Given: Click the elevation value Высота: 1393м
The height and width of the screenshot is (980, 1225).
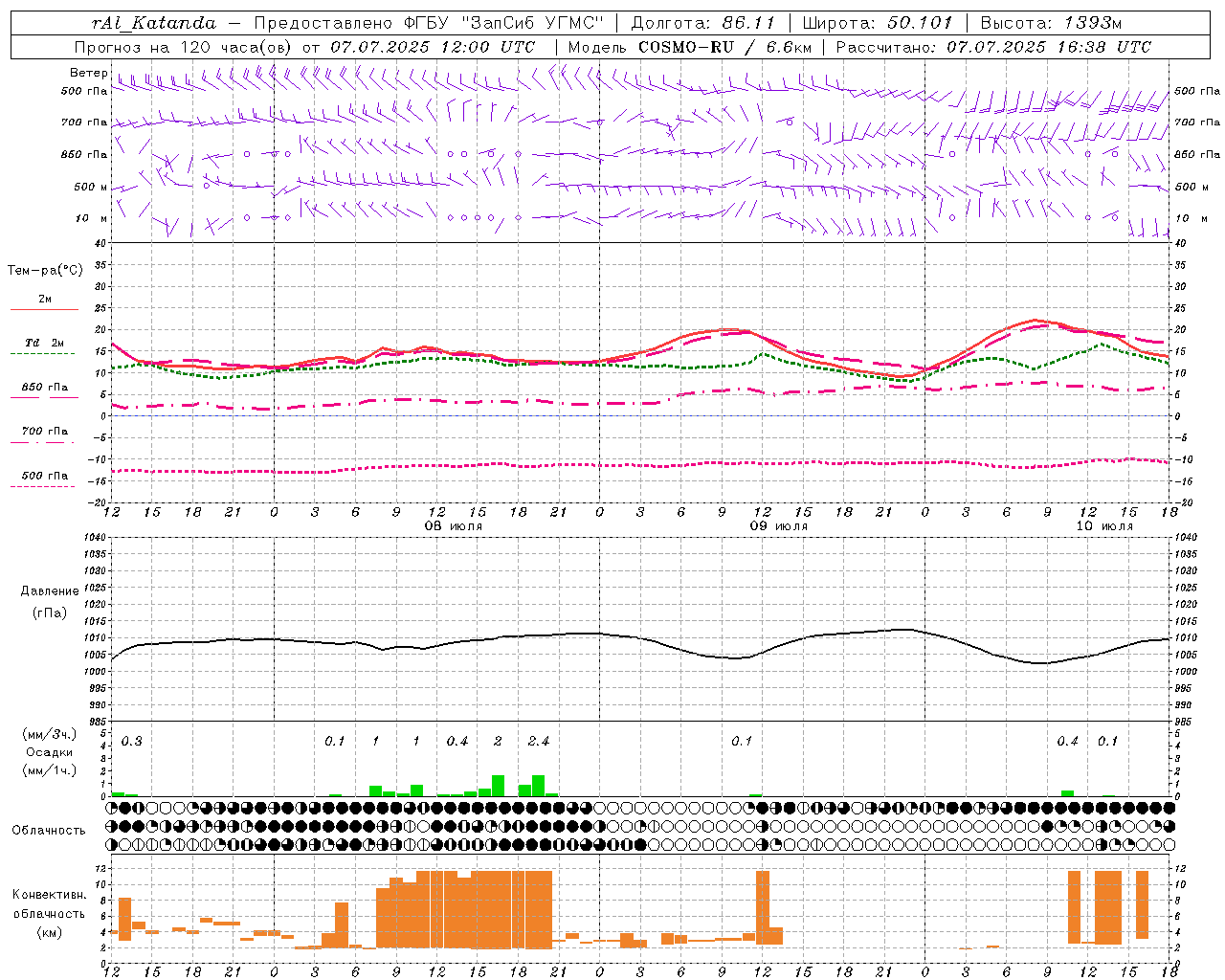Looking at the screenshot, I should click(1051, 23).
